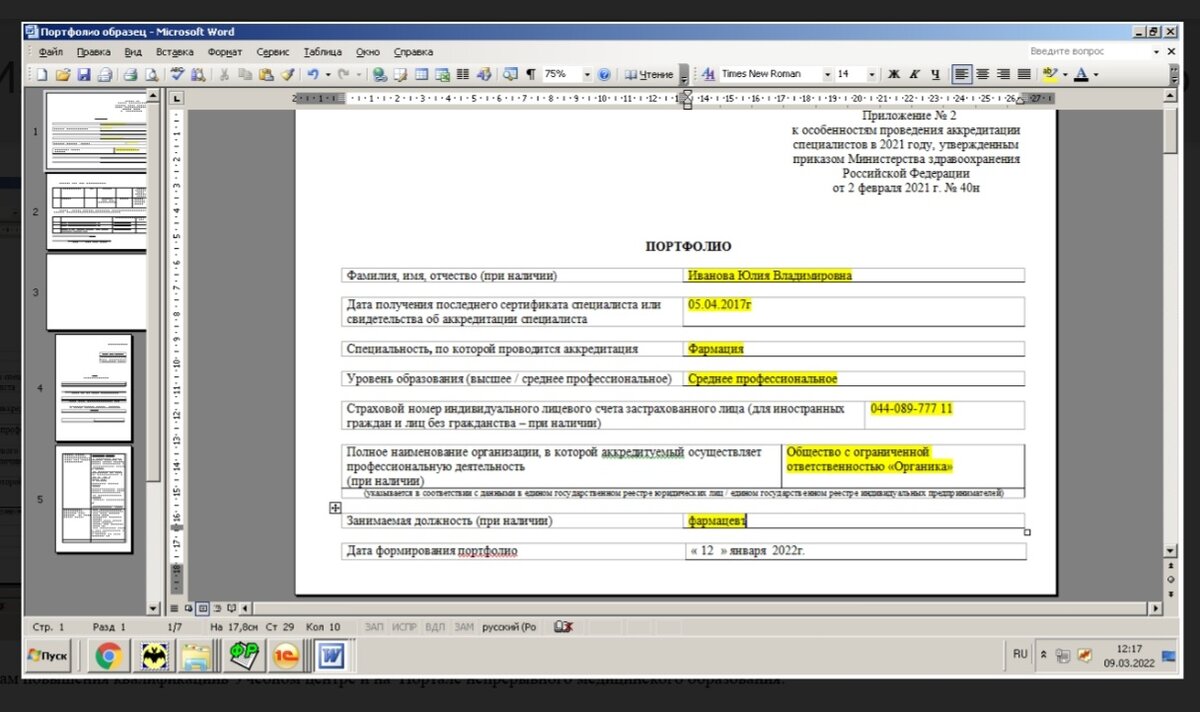Open Вид menu
The width and height of the screenshot is (1200, 712).
(134, 51)
